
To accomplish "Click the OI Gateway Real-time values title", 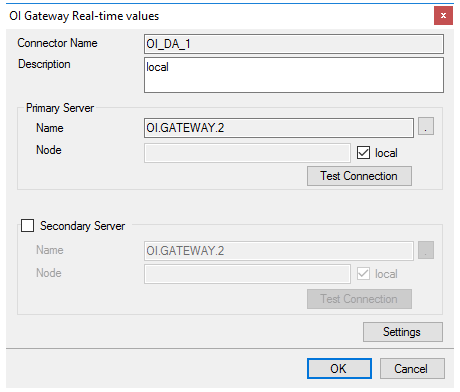I will point(84,16).
